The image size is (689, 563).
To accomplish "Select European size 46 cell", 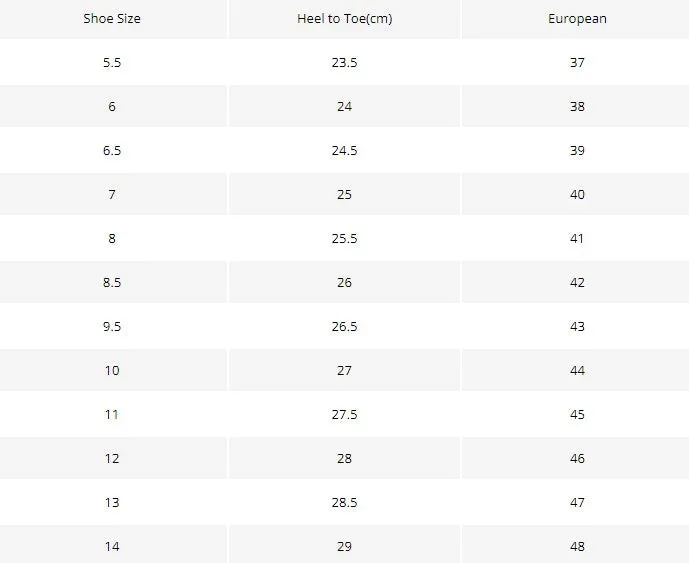I will click(577, 458).
